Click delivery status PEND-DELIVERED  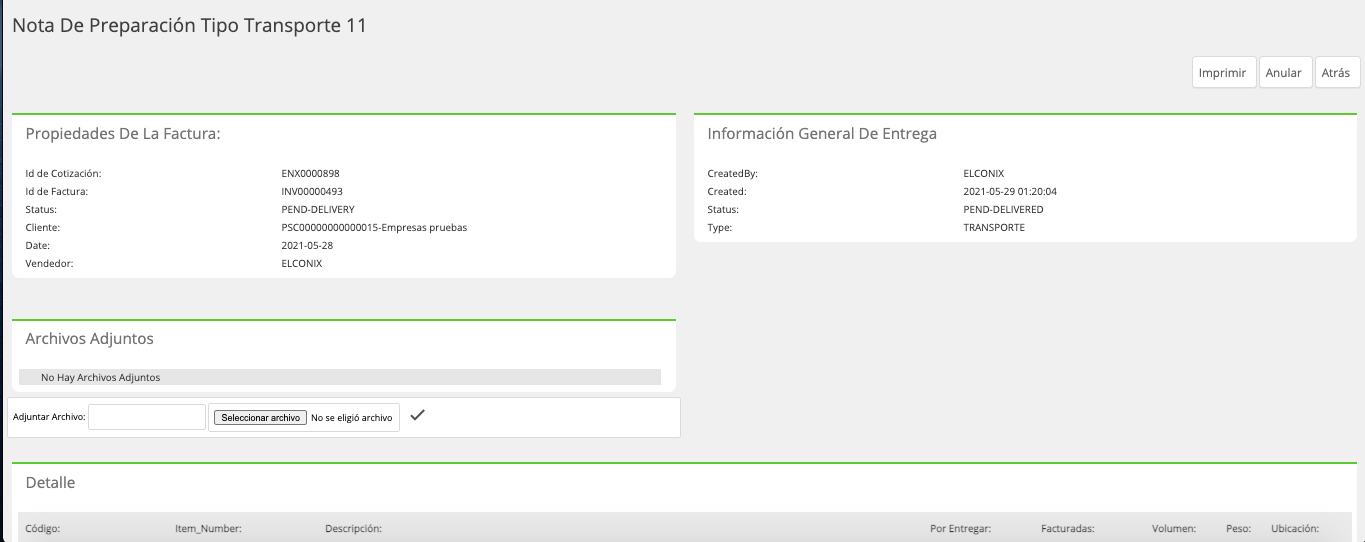[x=1003, y=210]
